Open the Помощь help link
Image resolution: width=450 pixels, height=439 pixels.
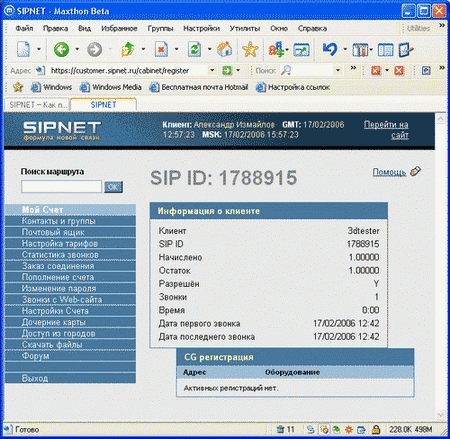click(x=389, y=172)
